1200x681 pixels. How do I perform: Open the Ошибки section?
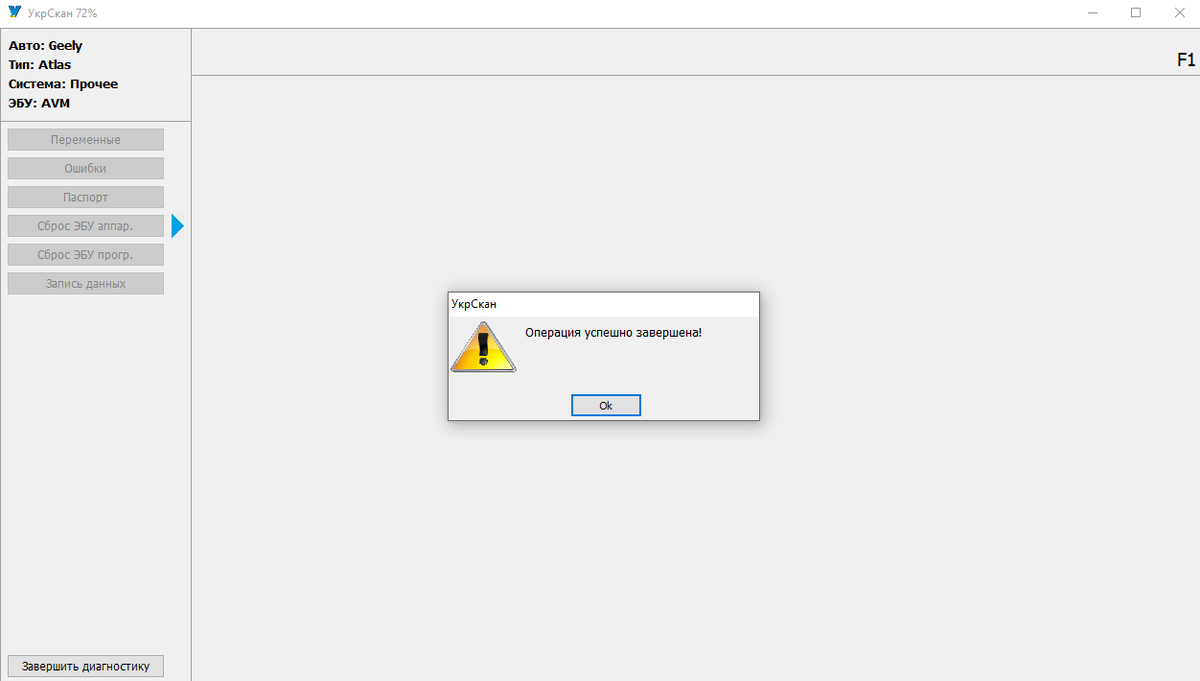click(86, 169)
